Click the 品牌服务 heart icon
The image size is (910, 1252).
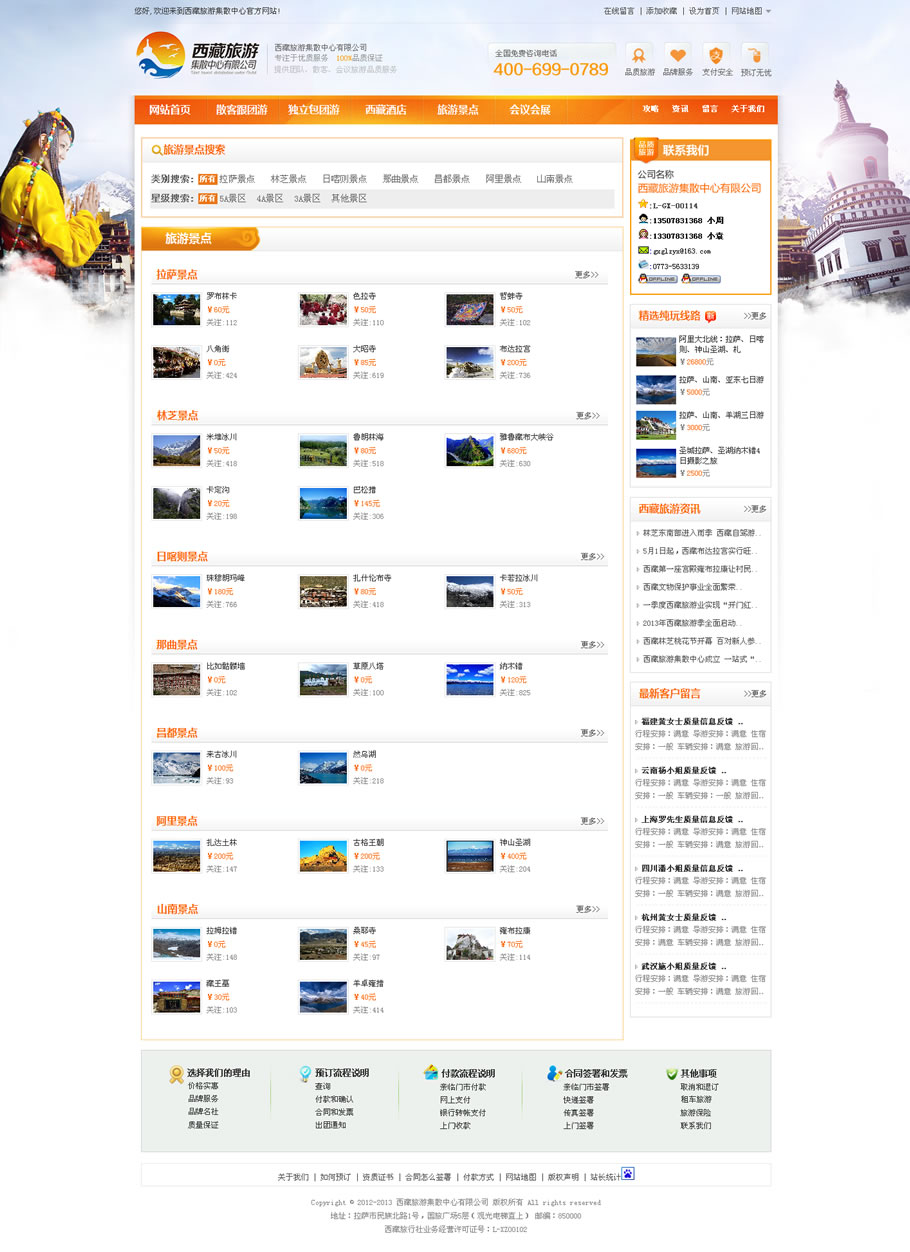(677, 55)
